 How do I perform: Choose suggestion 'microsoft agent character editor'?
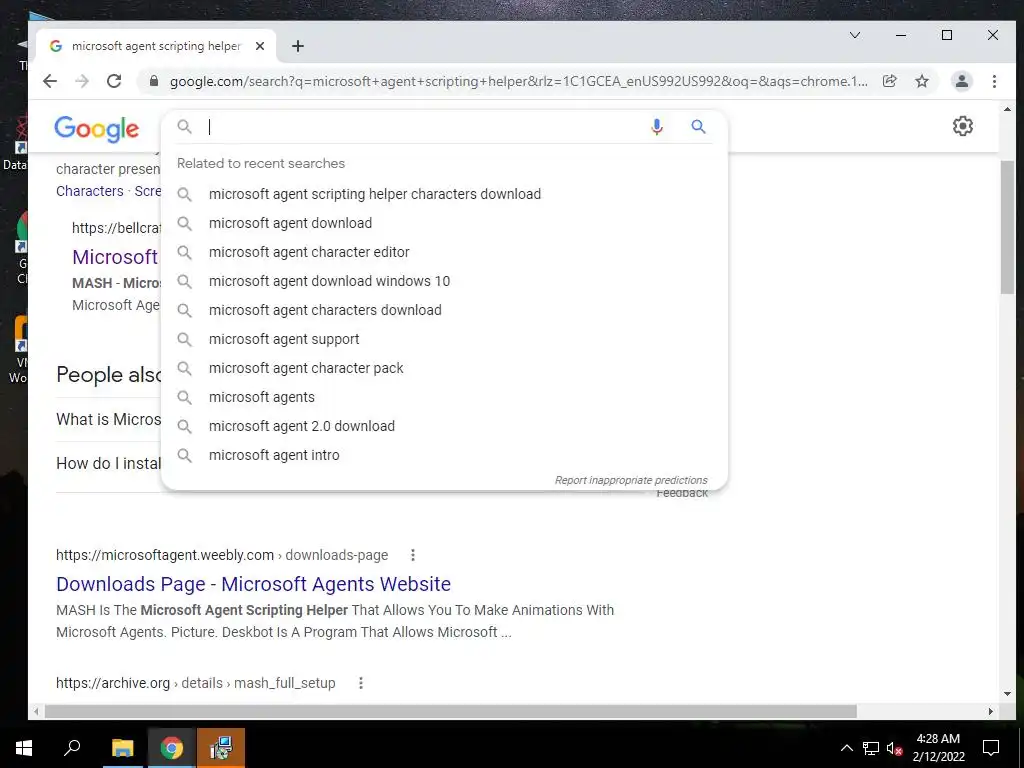(444, 252)
